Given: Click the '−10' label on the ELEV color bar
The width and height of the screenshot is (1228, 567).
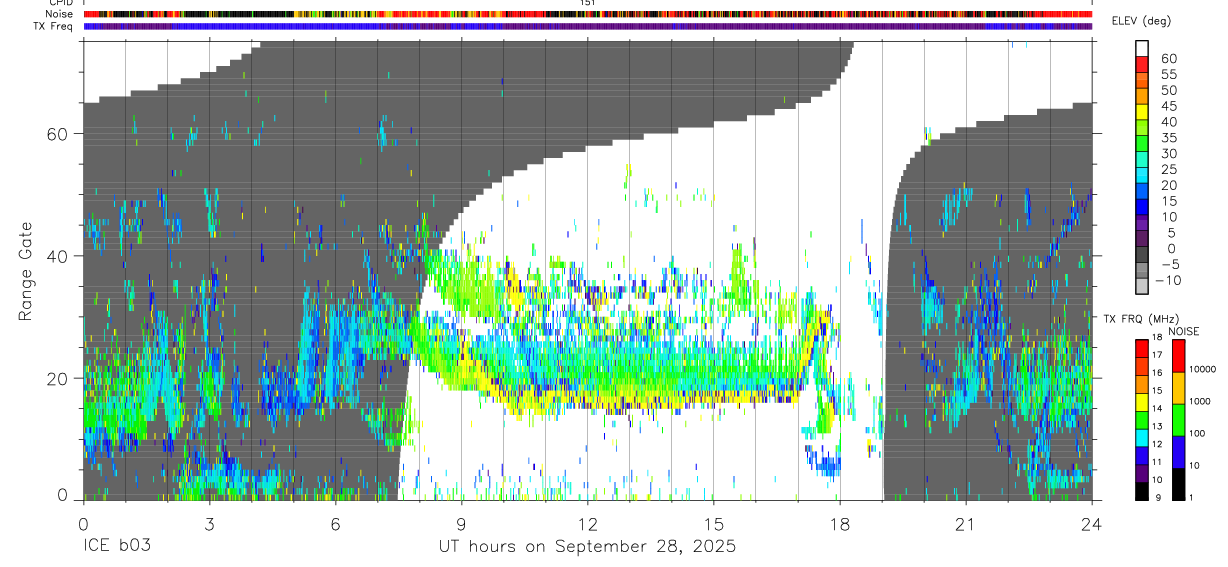Looking at the screenshot, I should (1169, 280).
